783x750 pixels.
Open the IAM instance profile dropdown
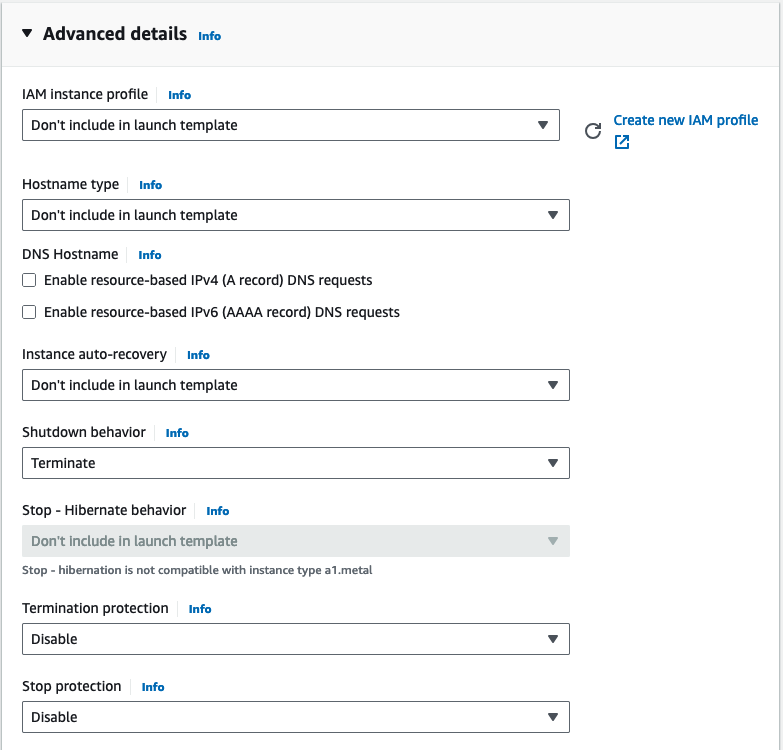click(x=290, y=125)
